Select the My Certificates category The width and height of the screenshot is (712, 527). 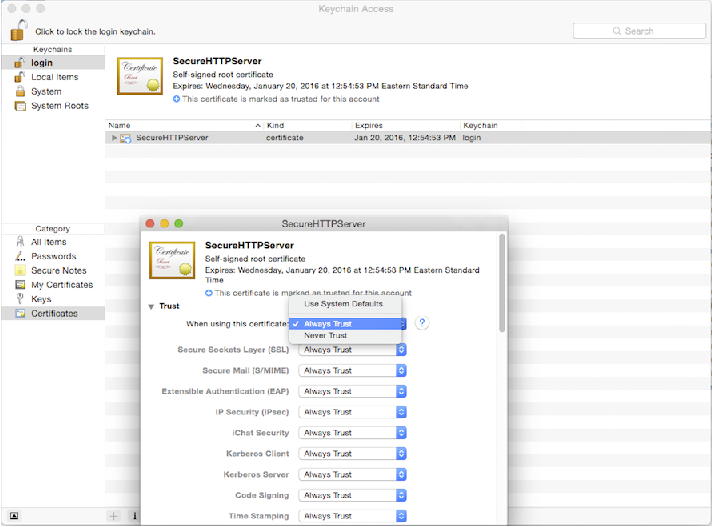click(x=61, y=285)
